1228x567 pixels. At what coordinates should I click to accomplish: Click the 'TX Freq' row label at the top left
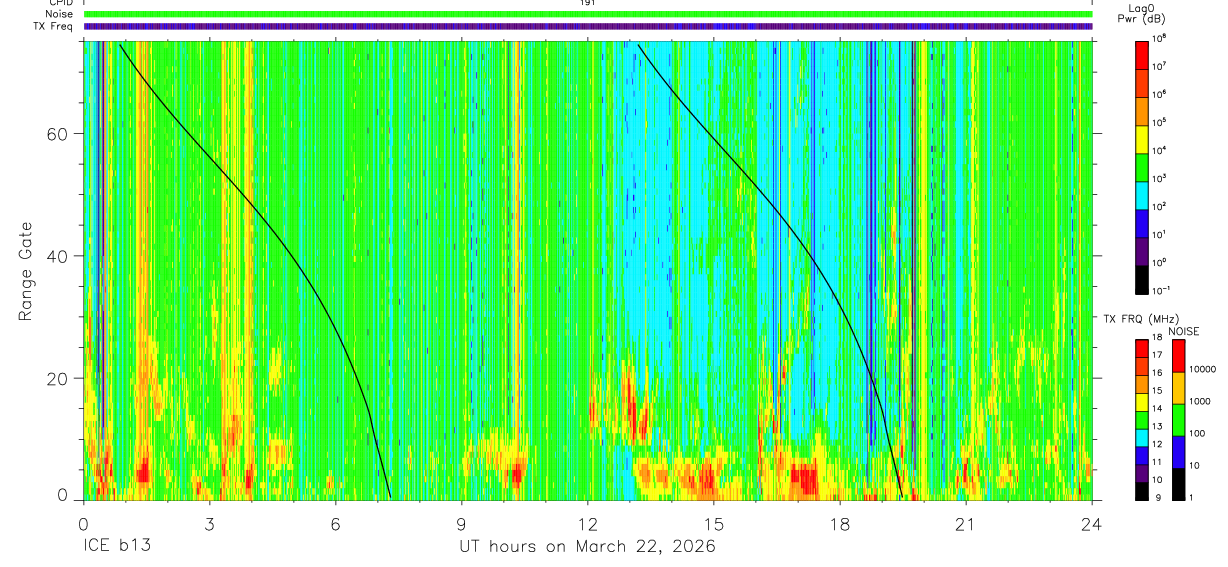coord(54,26)
